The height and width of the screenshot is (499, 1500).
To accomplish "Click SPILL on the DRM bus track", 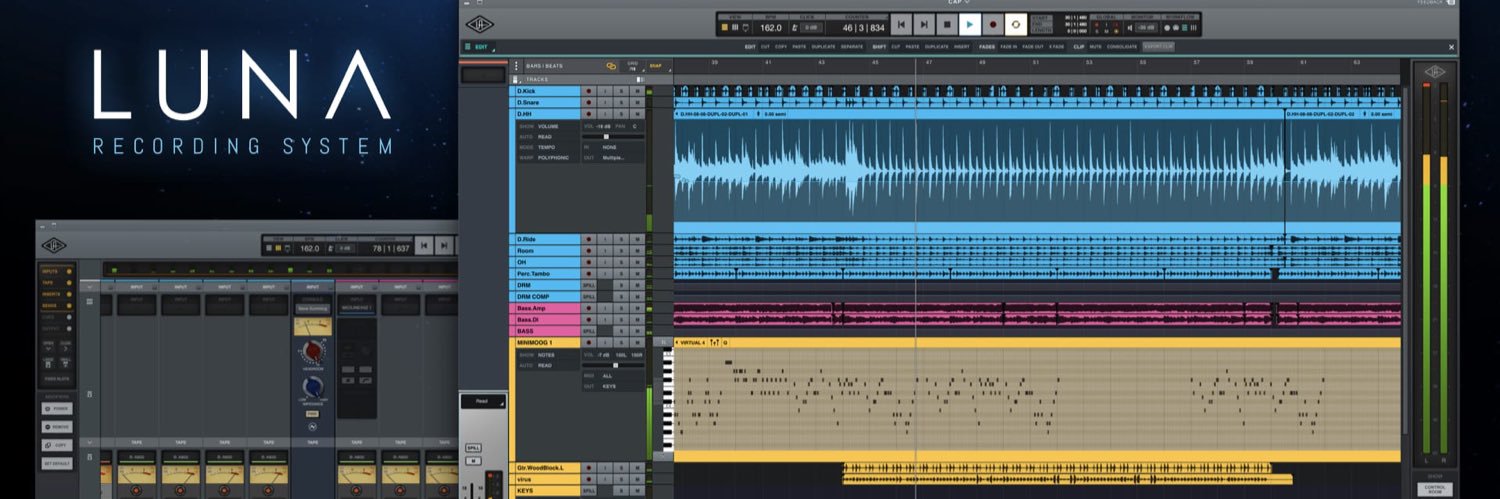I will (x=589, y=286).
